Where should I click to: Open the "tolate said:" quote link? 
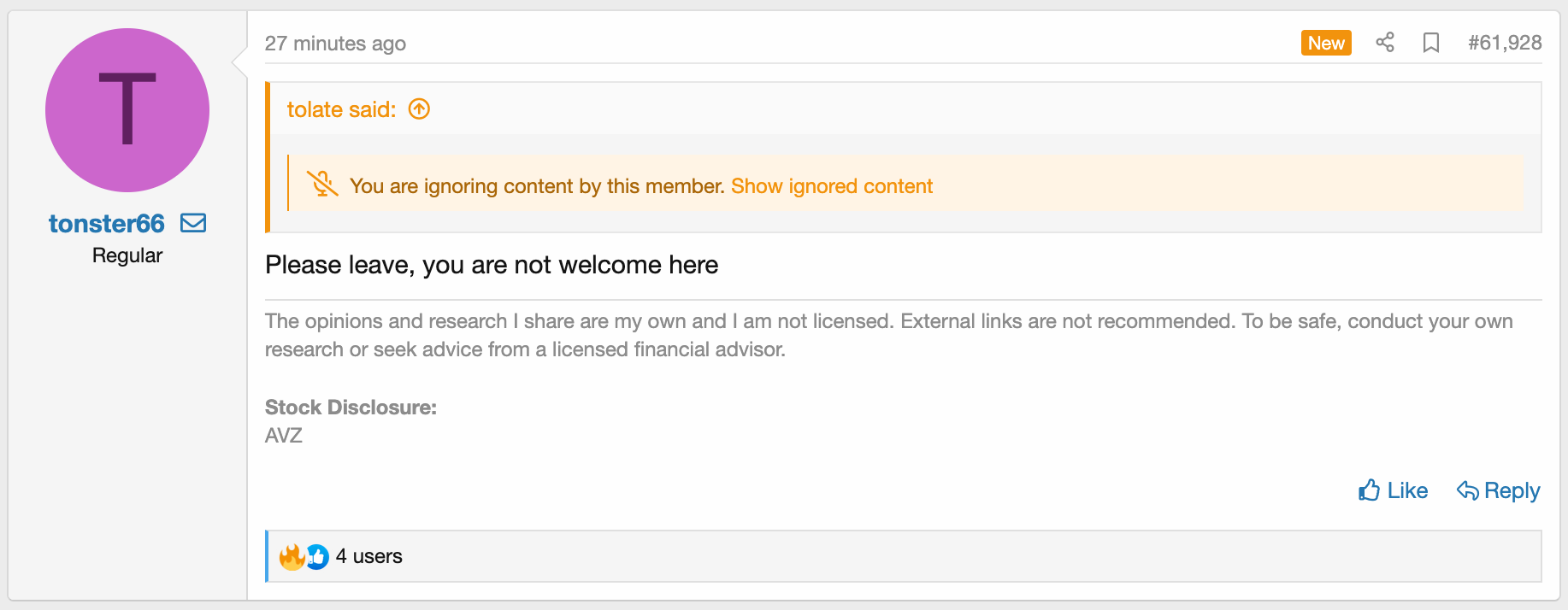pyautogui.click(x=341, y=109)
